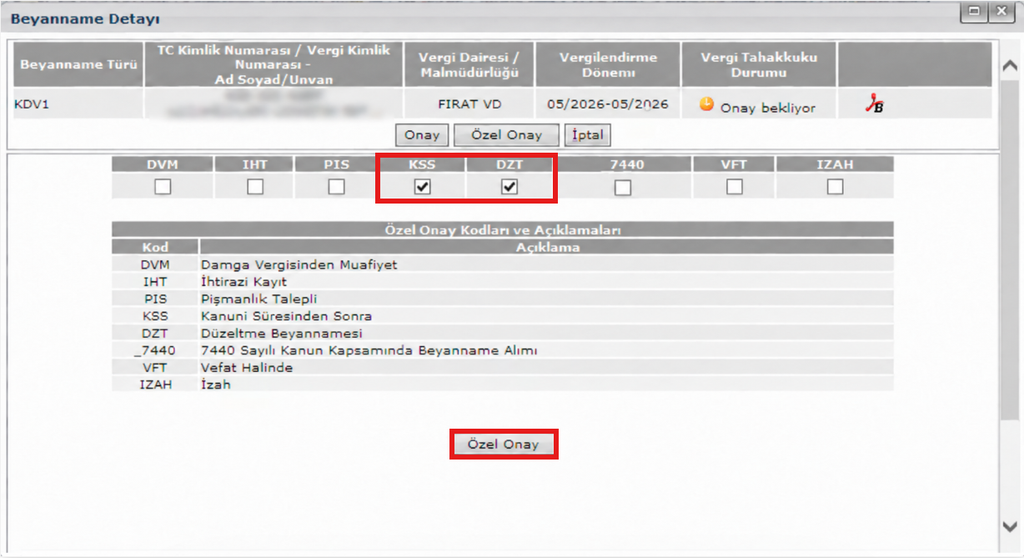Tick the PIS checkbox
The width and height of the screenshot is (1024, 558).
[x=336, y=187]
